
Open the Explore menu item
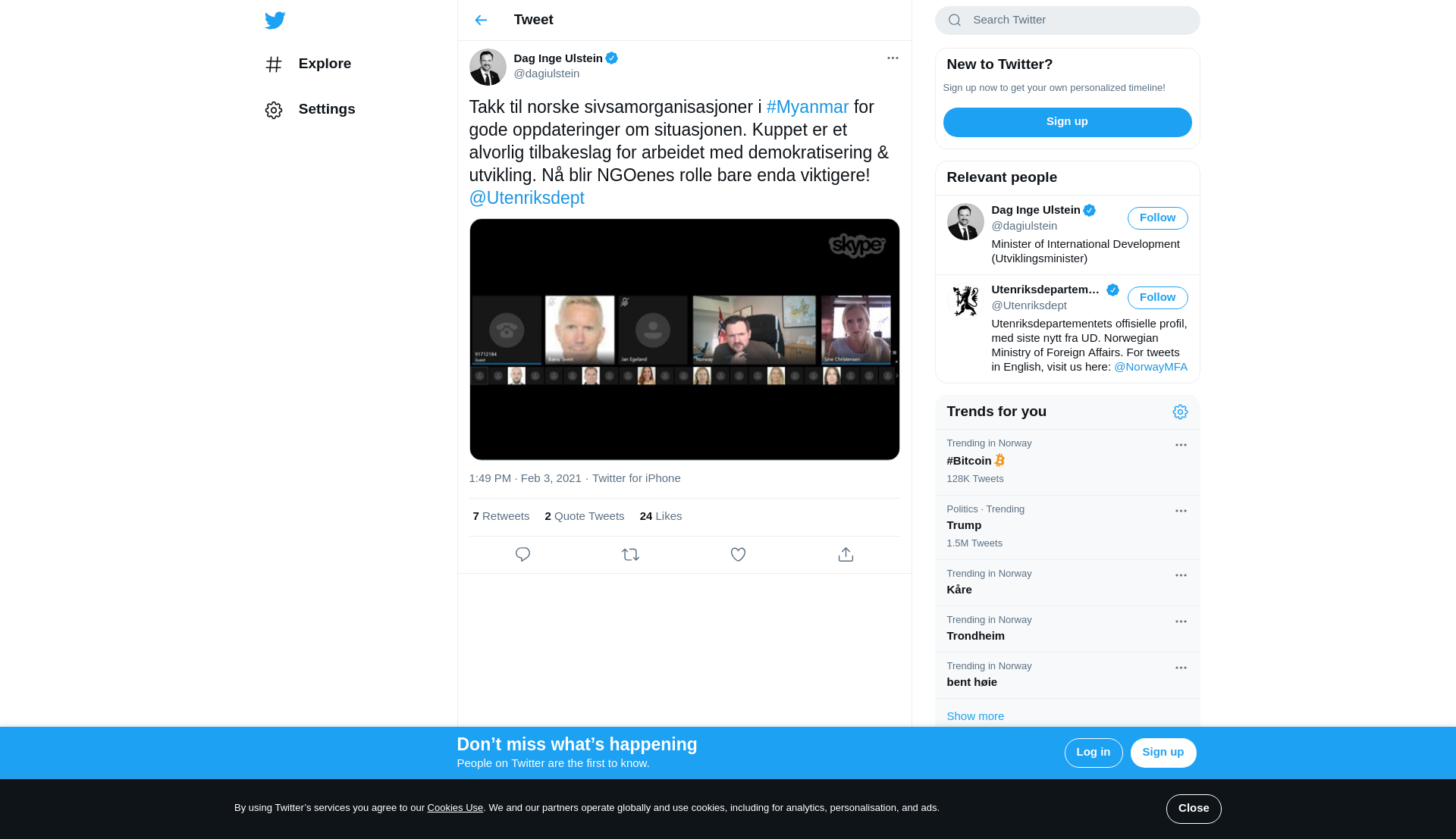click(324, 64)
